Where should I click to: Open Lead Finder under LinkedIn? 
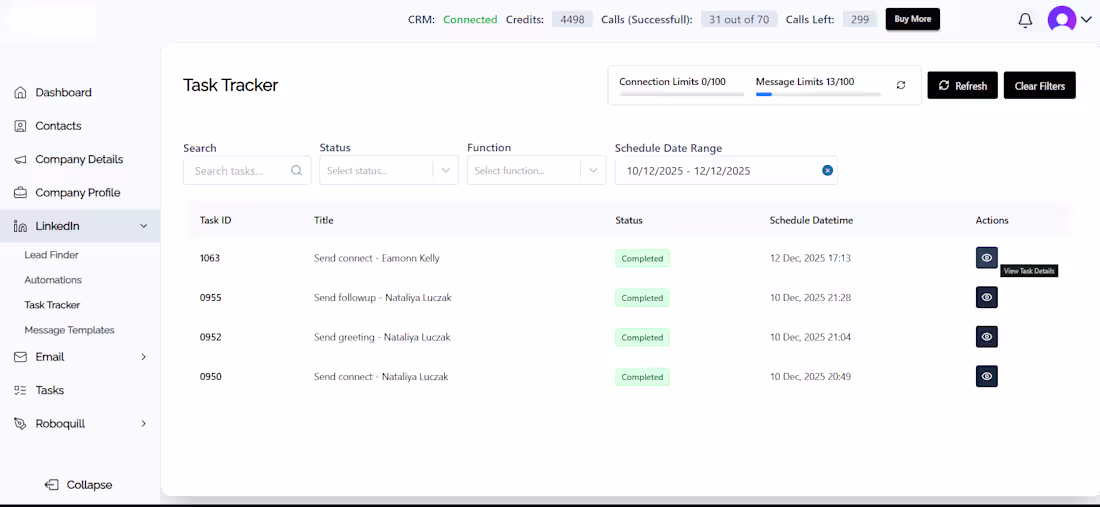(51, 255)
